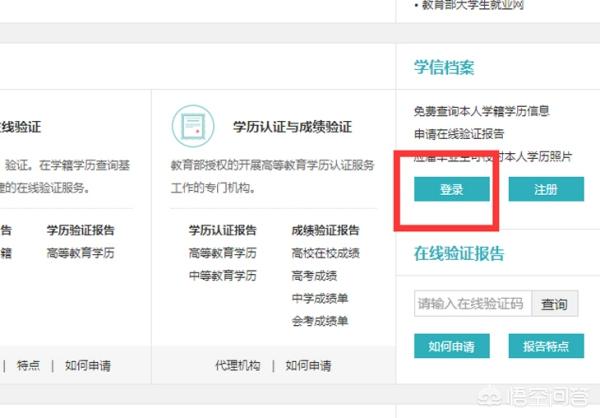Open 高校在校成绩 link
Viewport: 600px width, 418px height.
[x=325, y=253]
